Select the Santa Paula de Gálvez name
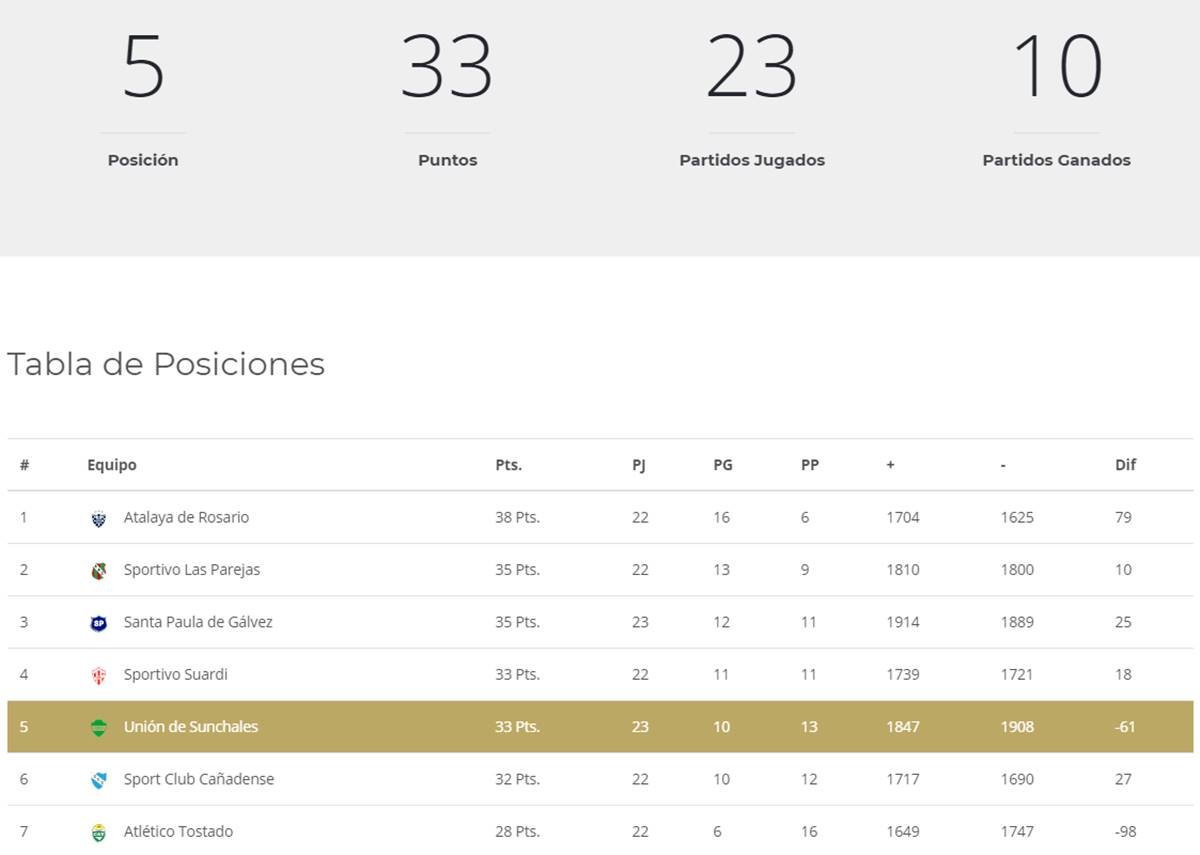1200x855 pixels. 198,622
